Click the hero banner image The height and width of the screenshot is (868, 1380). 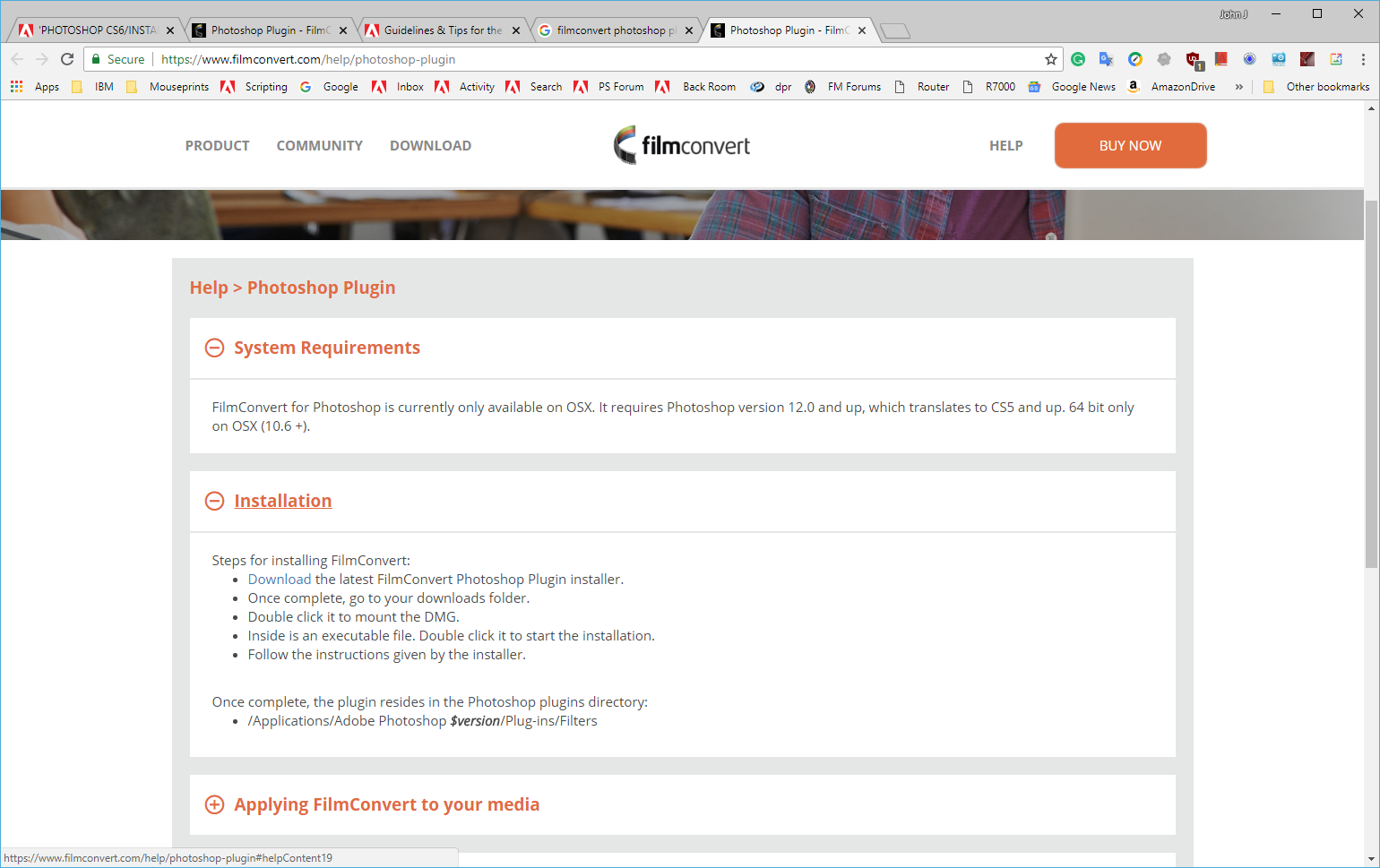pos(682,215)
